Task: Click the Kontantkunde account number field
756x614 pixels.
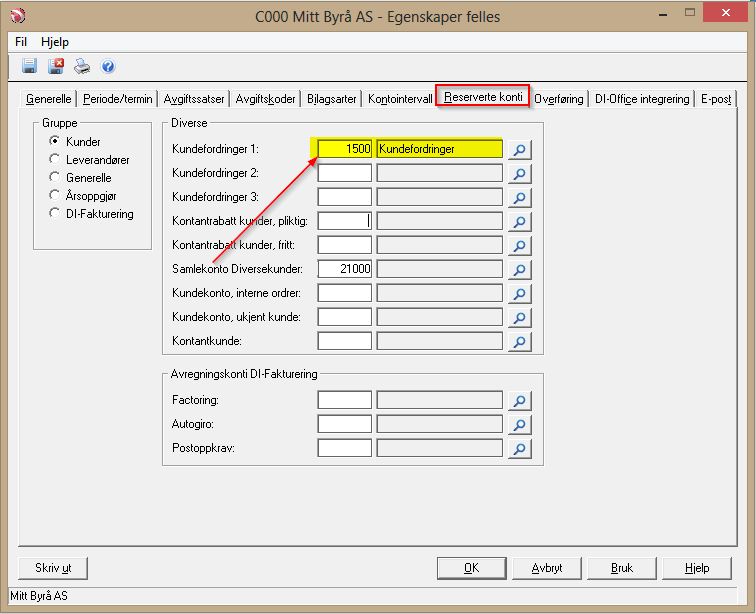Action: 345,341
